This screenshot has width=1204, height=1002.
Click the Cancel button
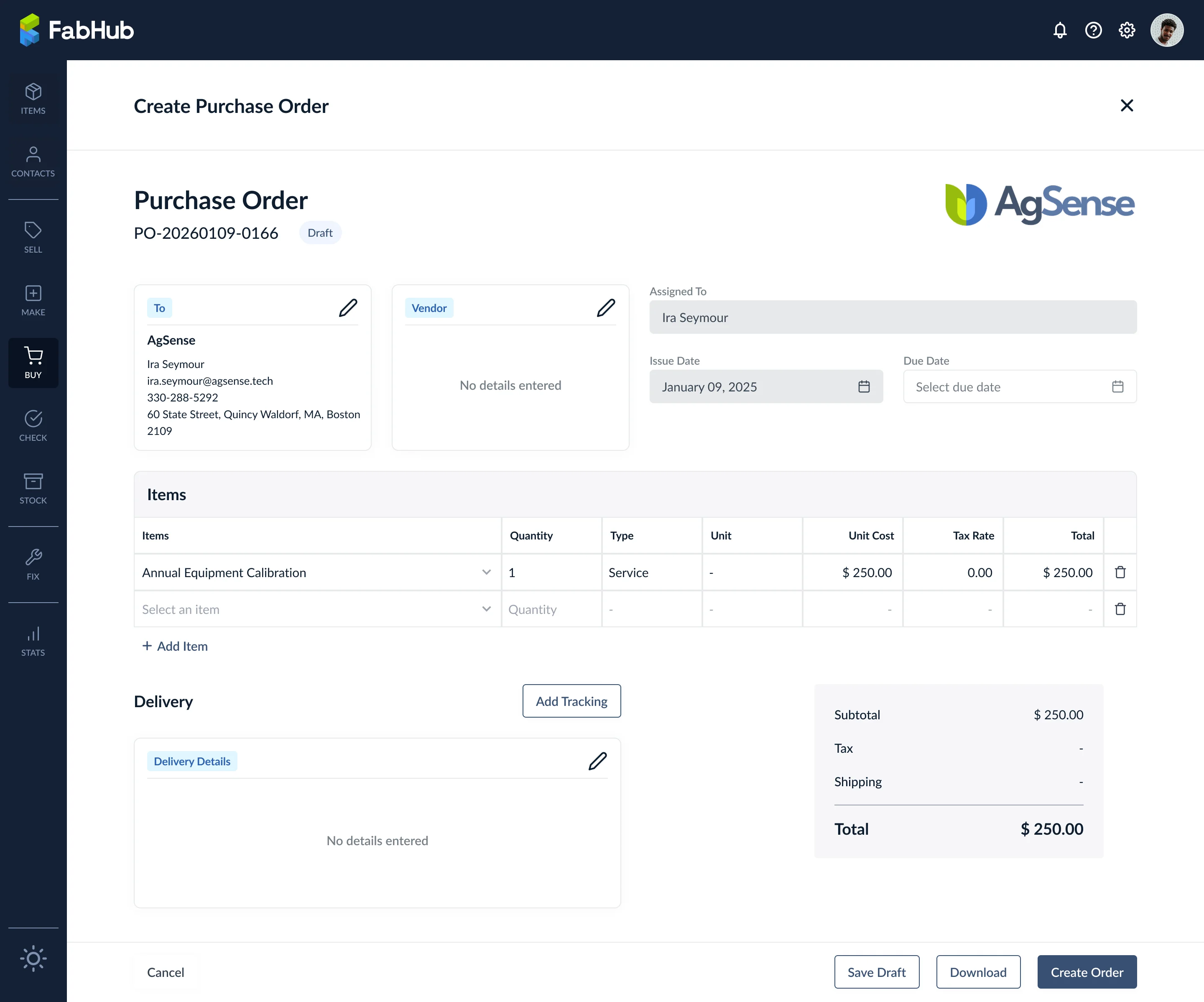click(166, 971)
